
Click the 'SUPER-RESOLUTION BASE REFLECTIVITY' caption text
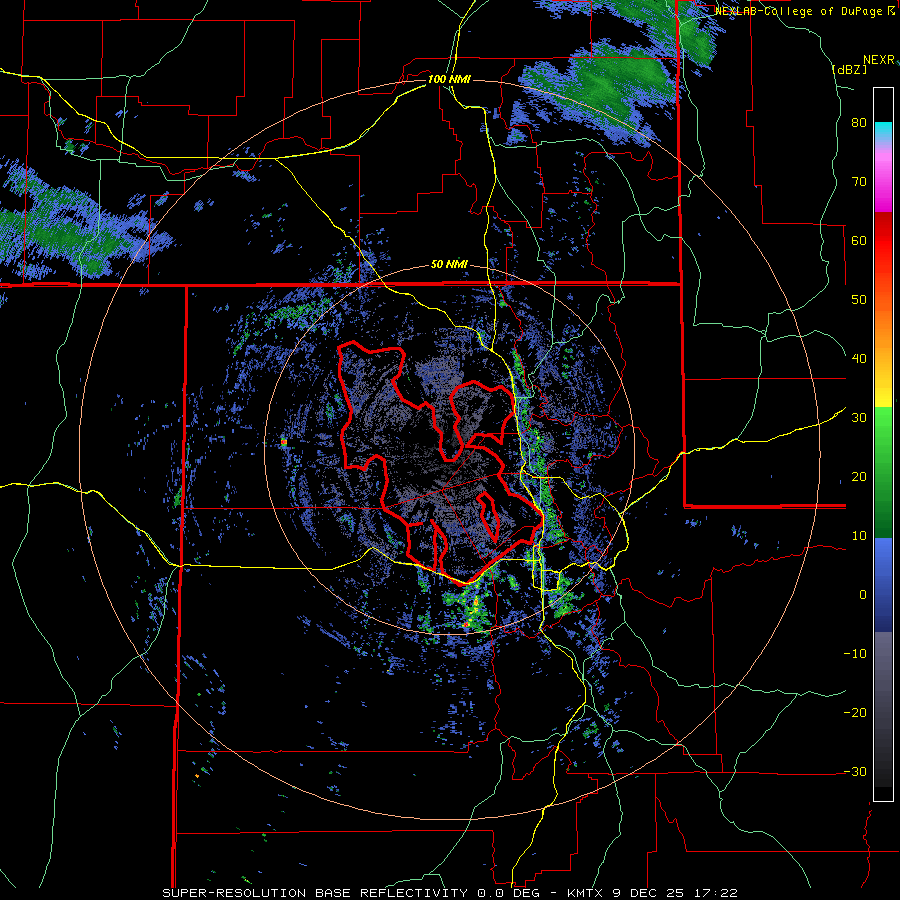(315, 893)
